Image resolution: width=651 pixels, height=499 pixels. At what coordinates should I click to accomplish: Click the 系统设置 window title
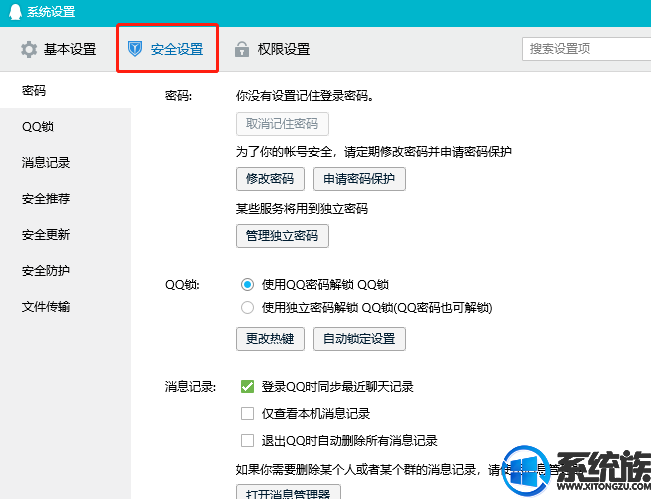[51, 12]
